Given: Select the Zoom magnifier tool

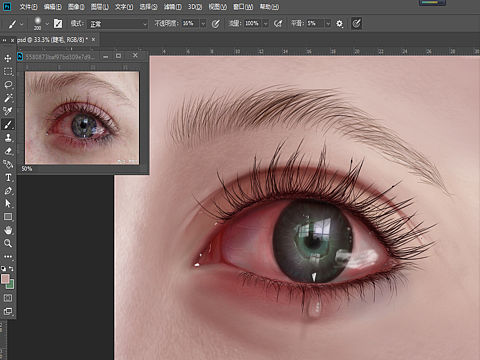Looking at the screenshot, I should [8, 243].
